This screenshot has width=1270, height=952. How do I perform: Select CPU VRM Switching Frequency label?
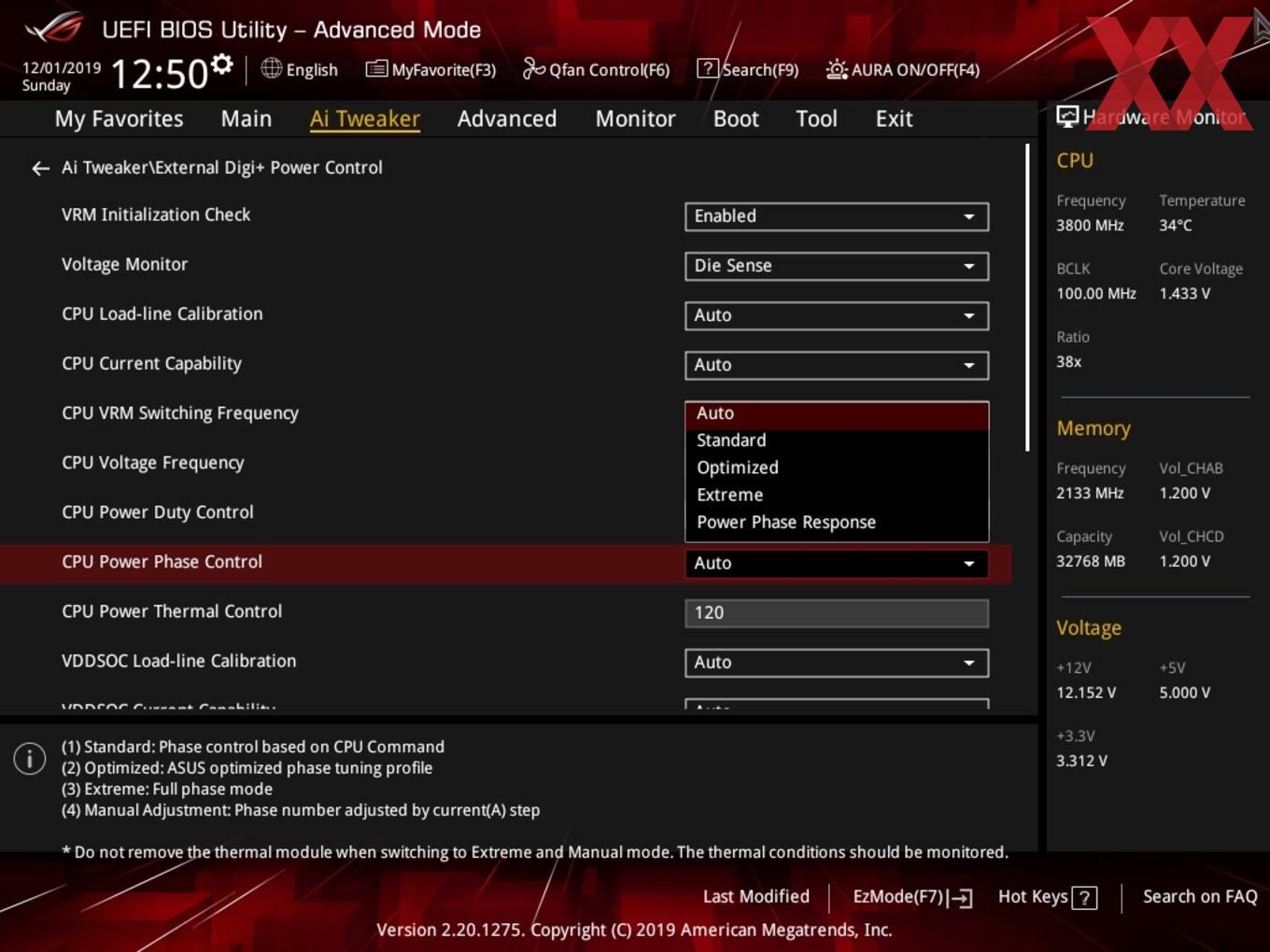tap(180, 413)
